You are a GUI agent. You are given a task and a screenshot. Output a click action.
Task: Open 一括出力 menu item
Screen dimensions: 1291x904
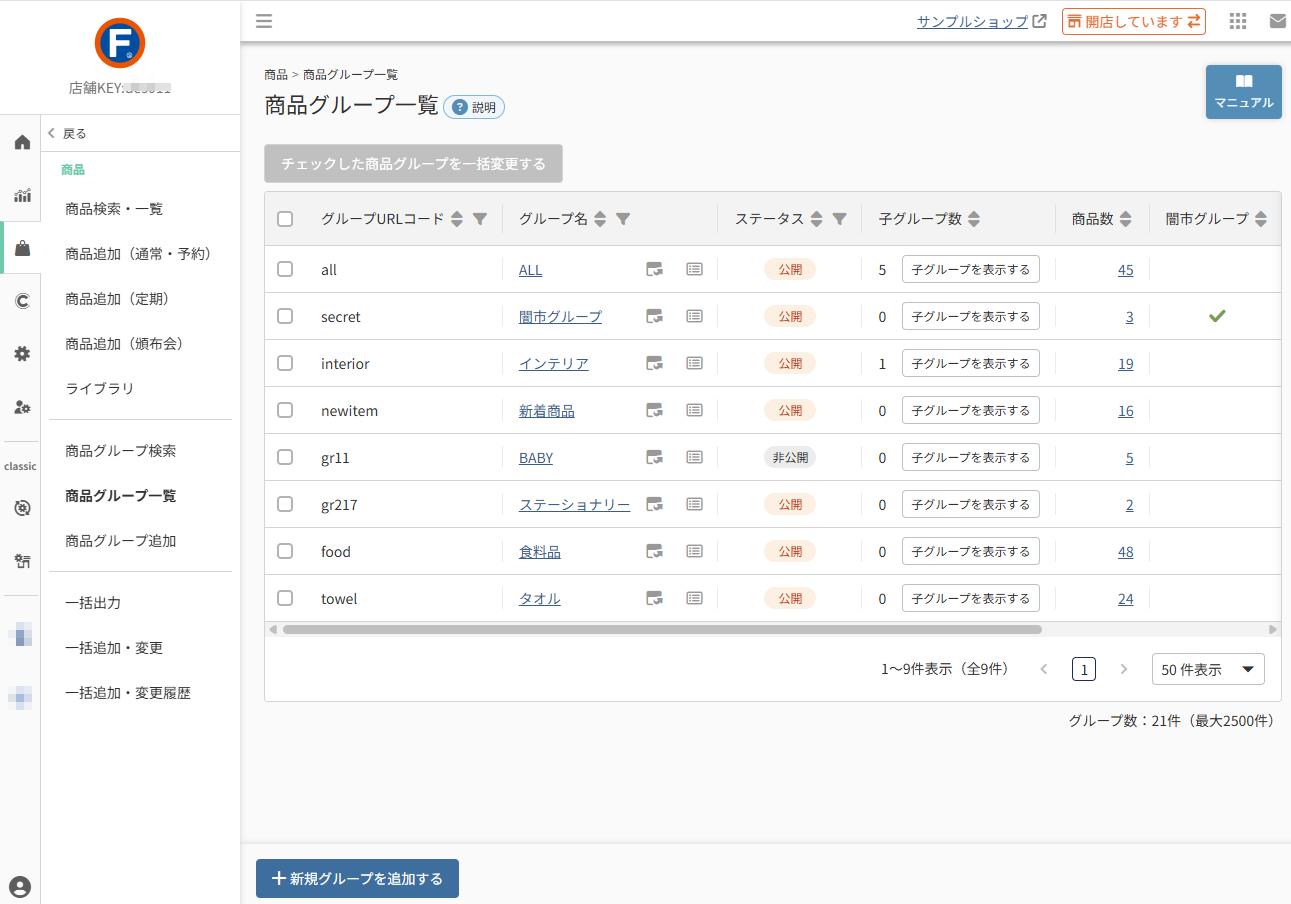tap(93, 603)
